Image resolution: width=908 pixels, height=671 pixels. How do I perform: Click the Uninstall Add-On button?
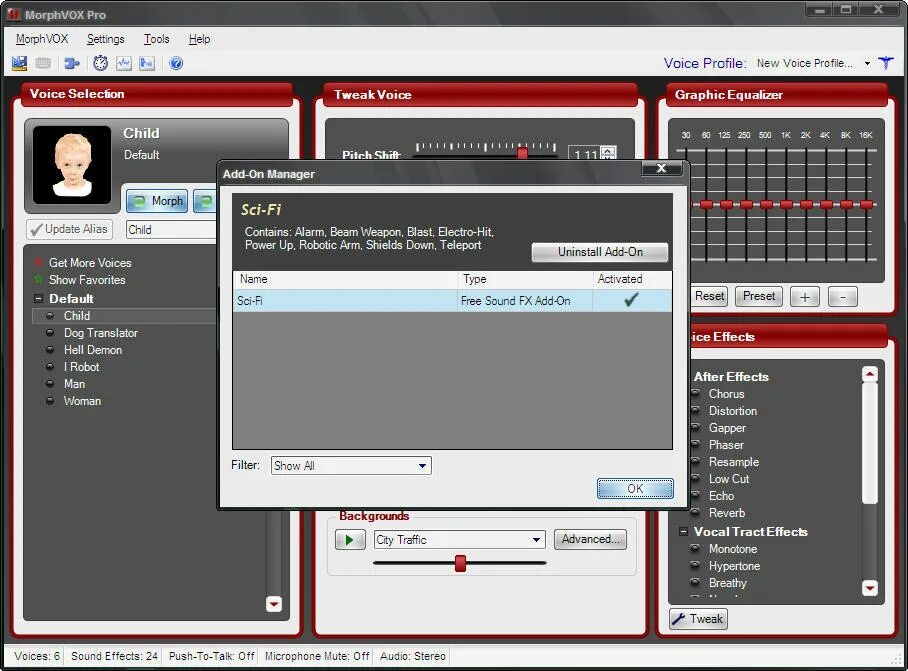[x=600, y=252]
